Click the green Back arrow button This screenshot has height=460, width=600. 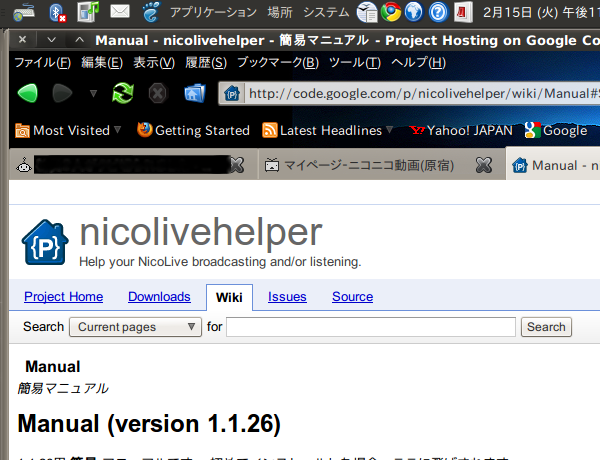point(28,93)
